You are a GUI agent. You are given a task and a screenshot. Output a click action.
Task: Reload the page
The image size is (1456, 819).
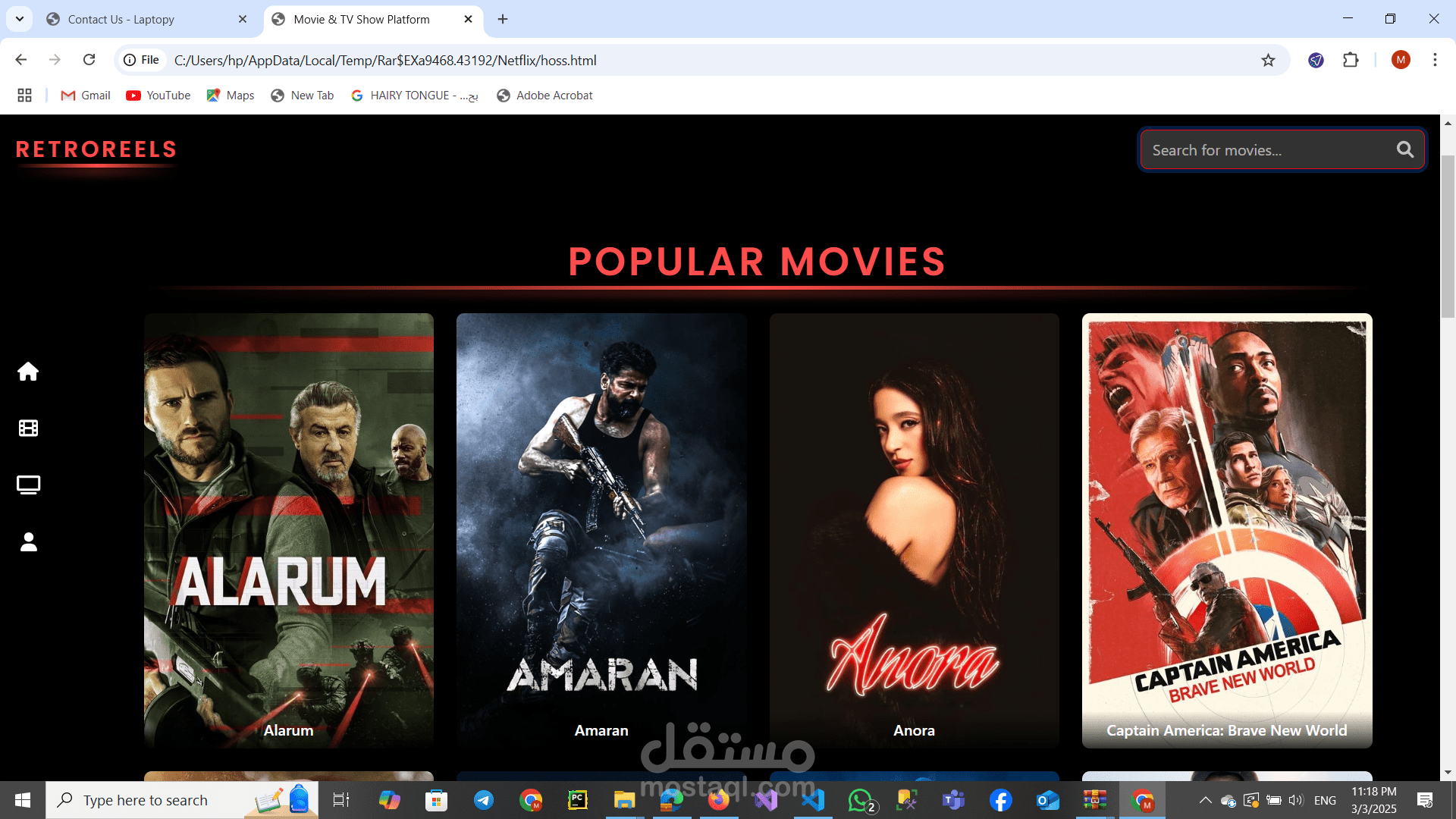(x=89, y=60)
